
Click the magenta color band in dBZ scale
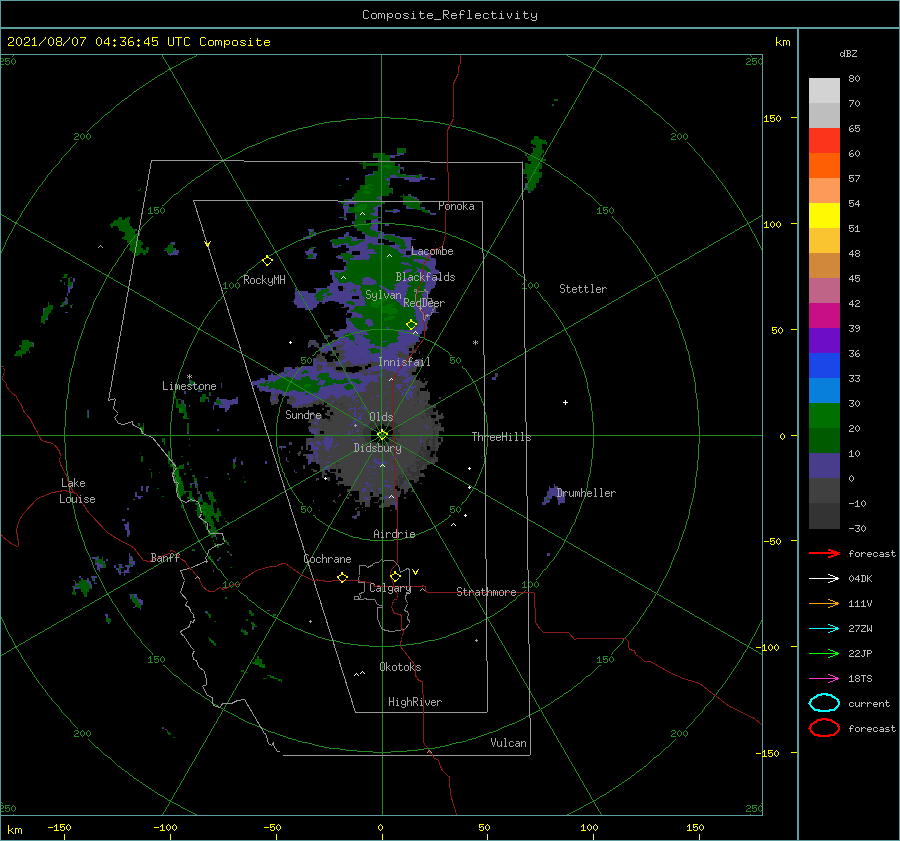pos(824,315)
